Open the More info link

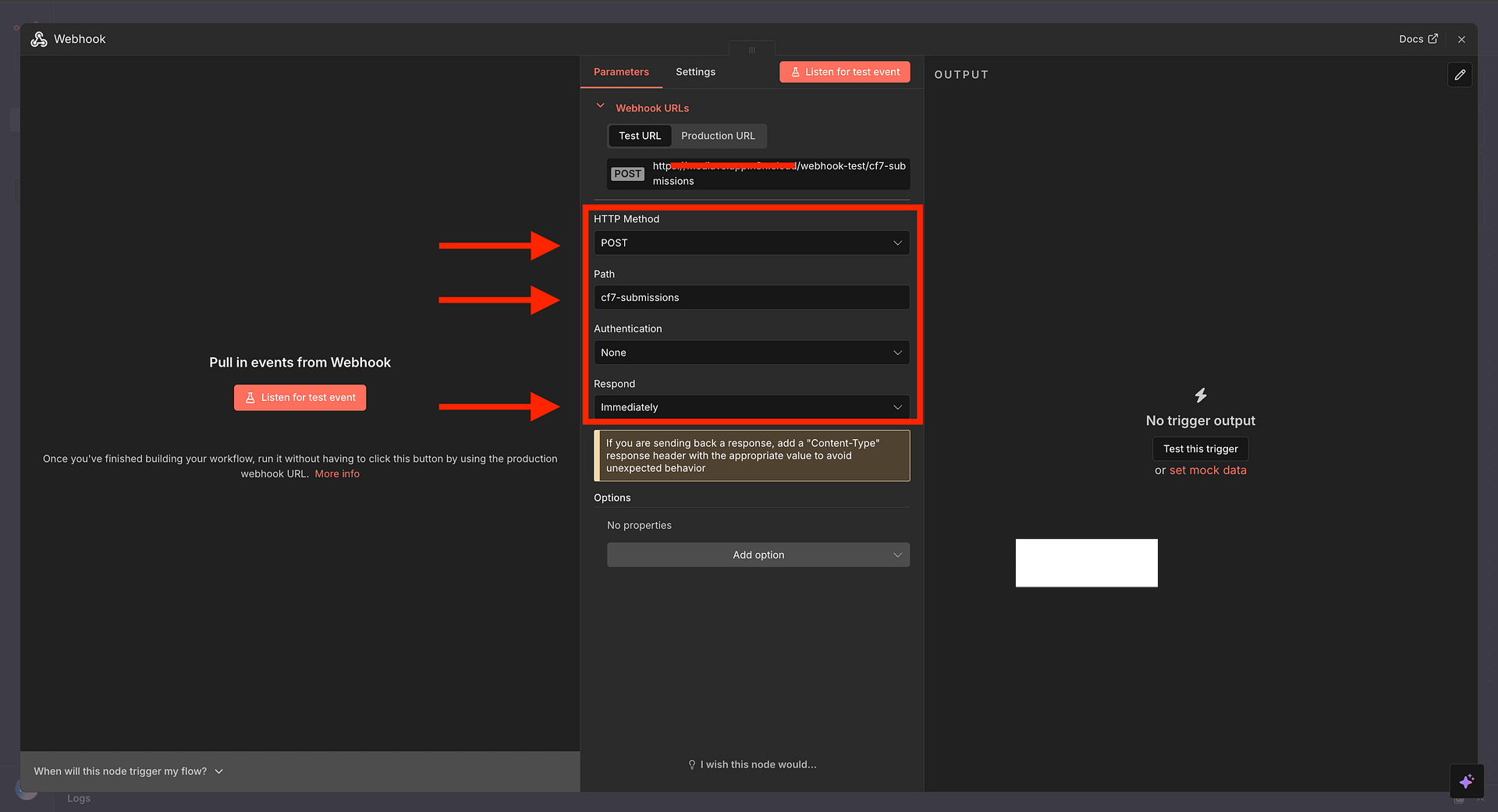coord(337,473)
